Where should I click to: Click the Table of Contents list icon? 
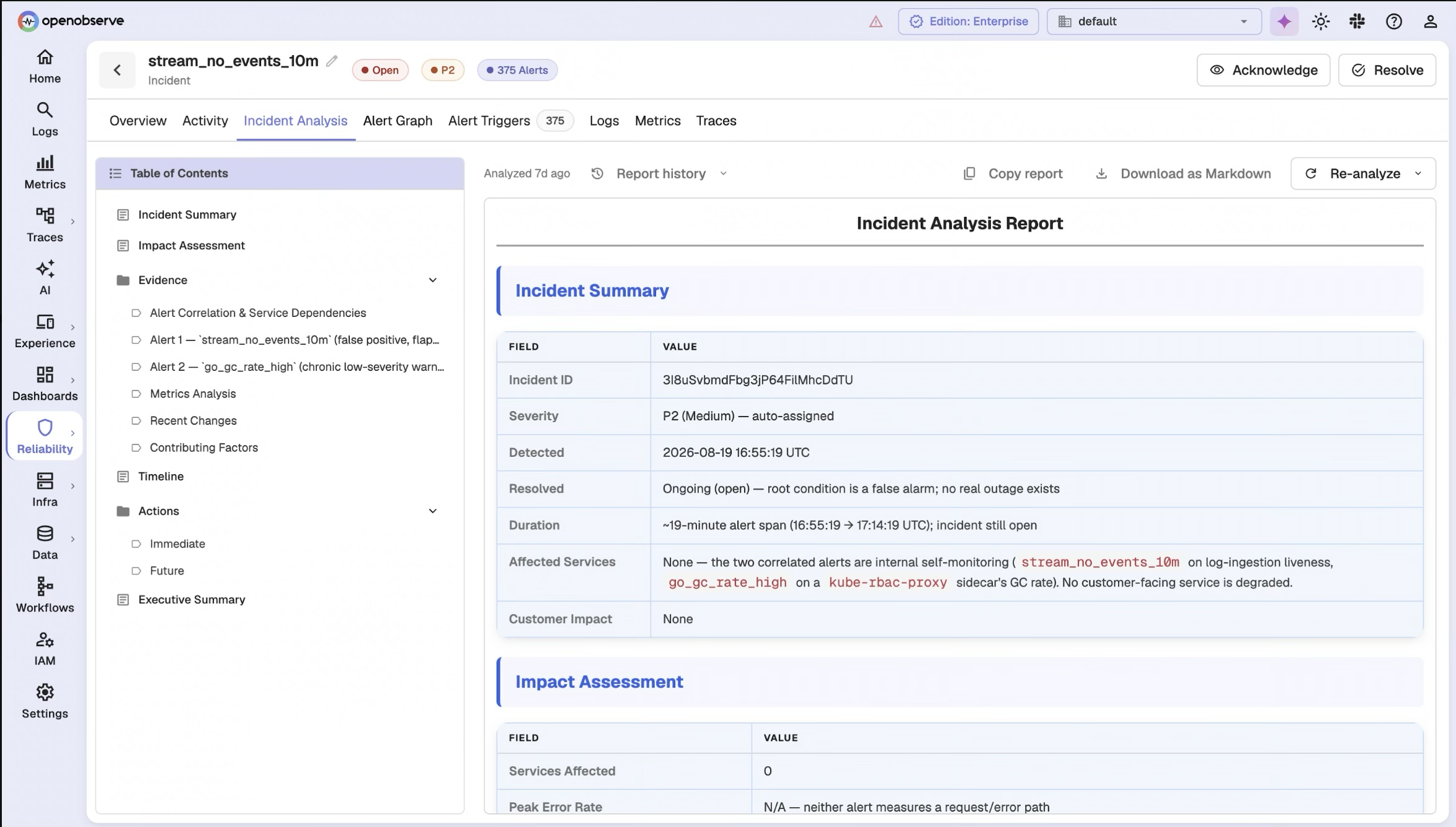pos(115,174)
